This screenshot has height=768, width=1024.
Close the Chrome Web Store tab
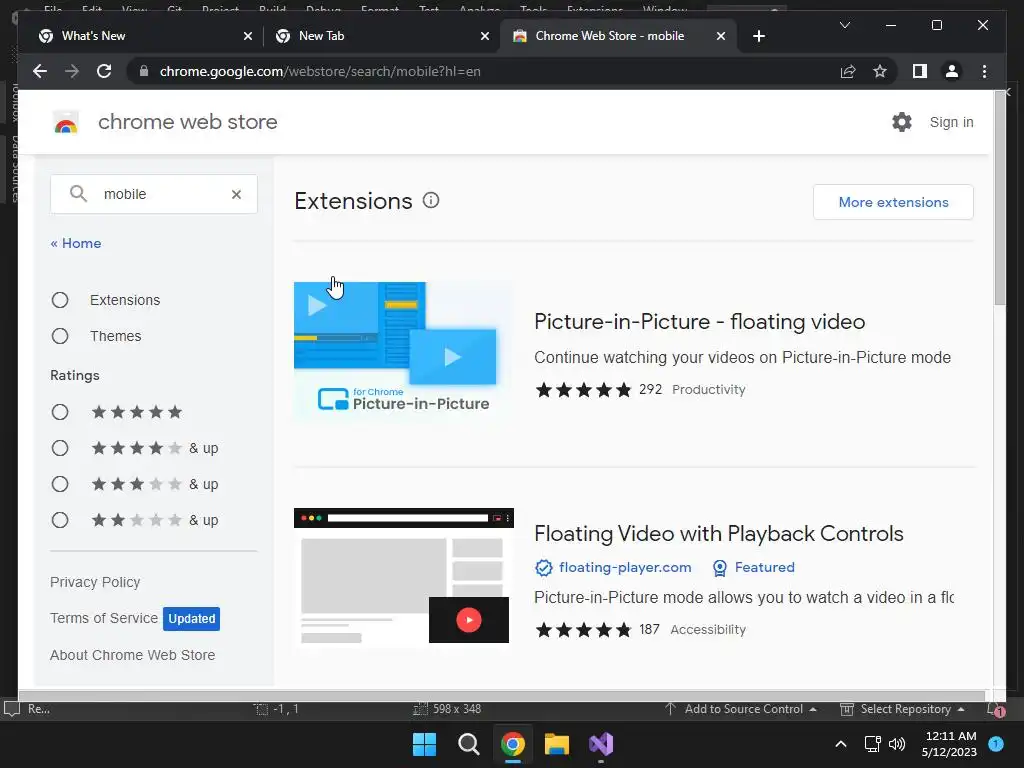pyautogui.click(x=720, y=36)
